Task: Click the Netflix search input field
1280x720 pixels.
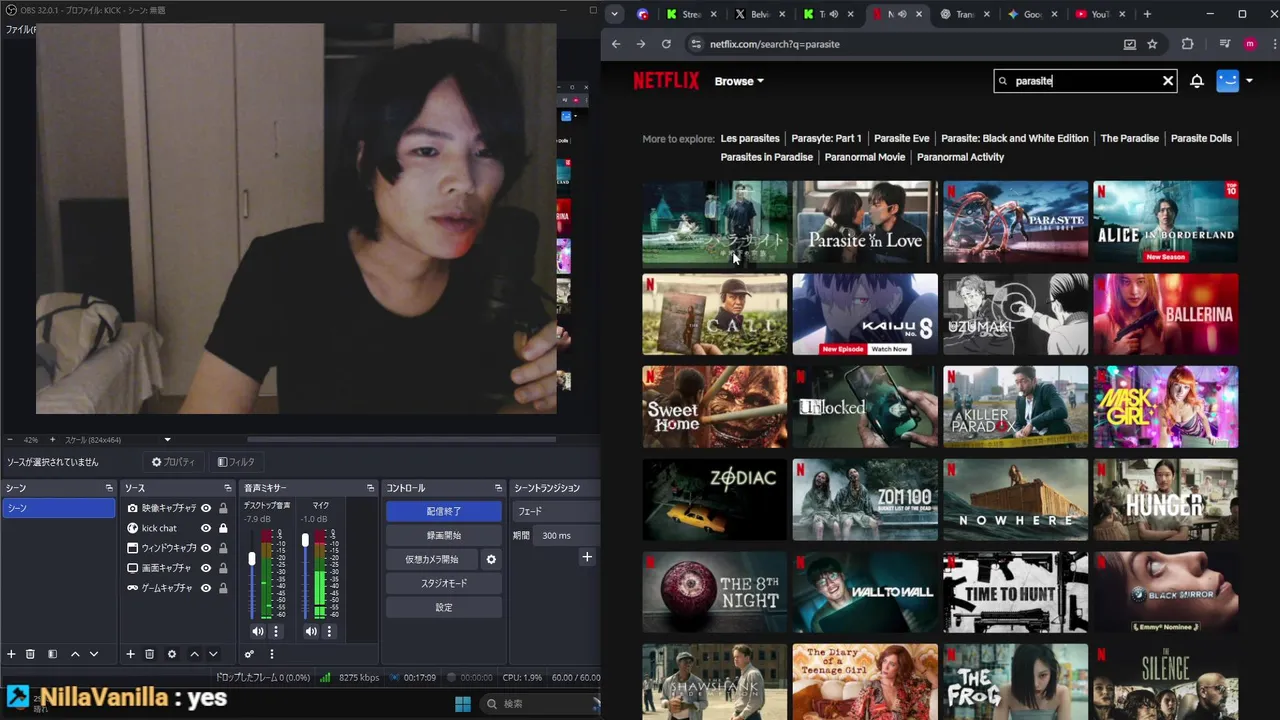Action: pyautogui.click(x=1085, y=81)
